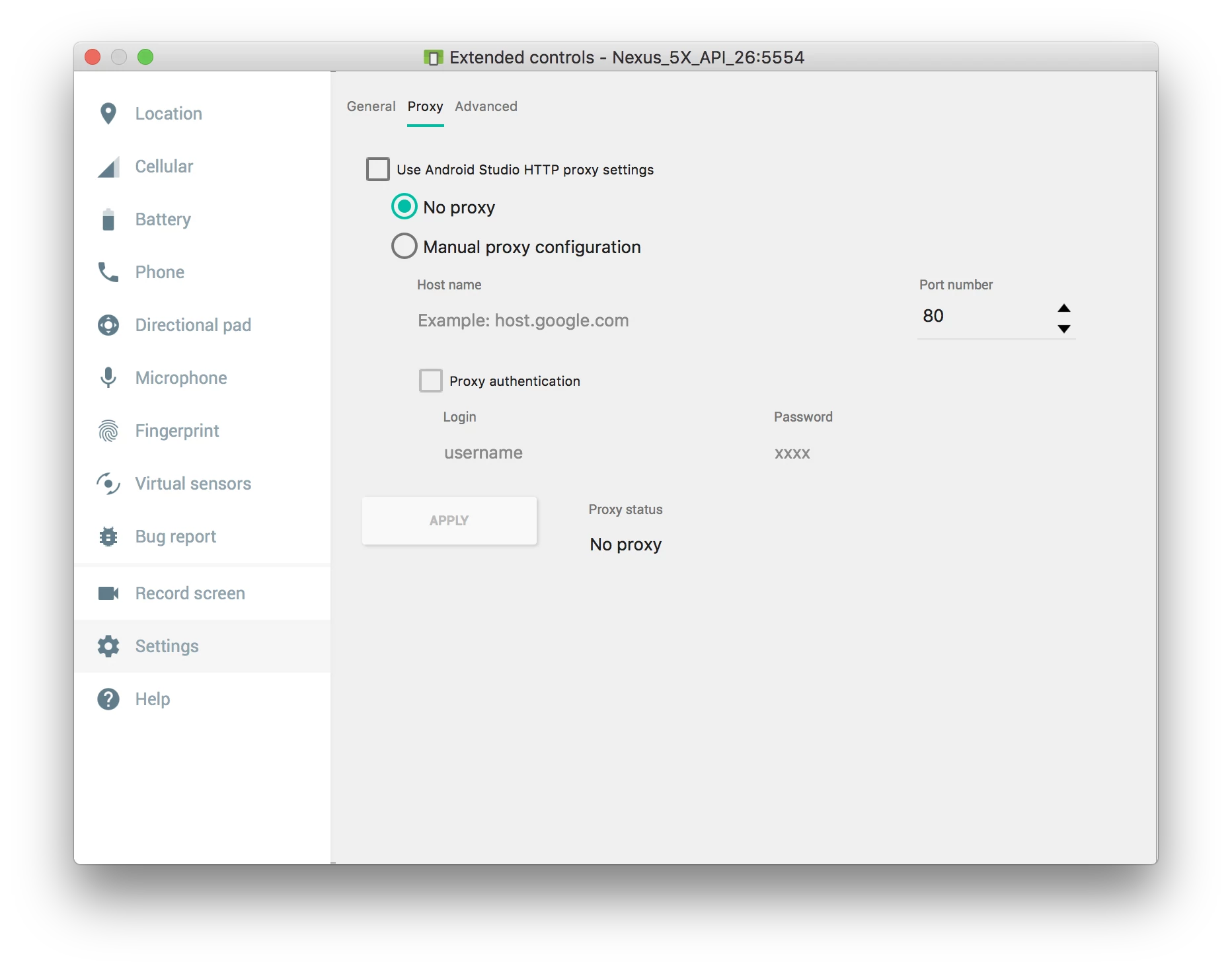Click the emulator icon in title bar
1232x970 pixels.
pos(433,57)
